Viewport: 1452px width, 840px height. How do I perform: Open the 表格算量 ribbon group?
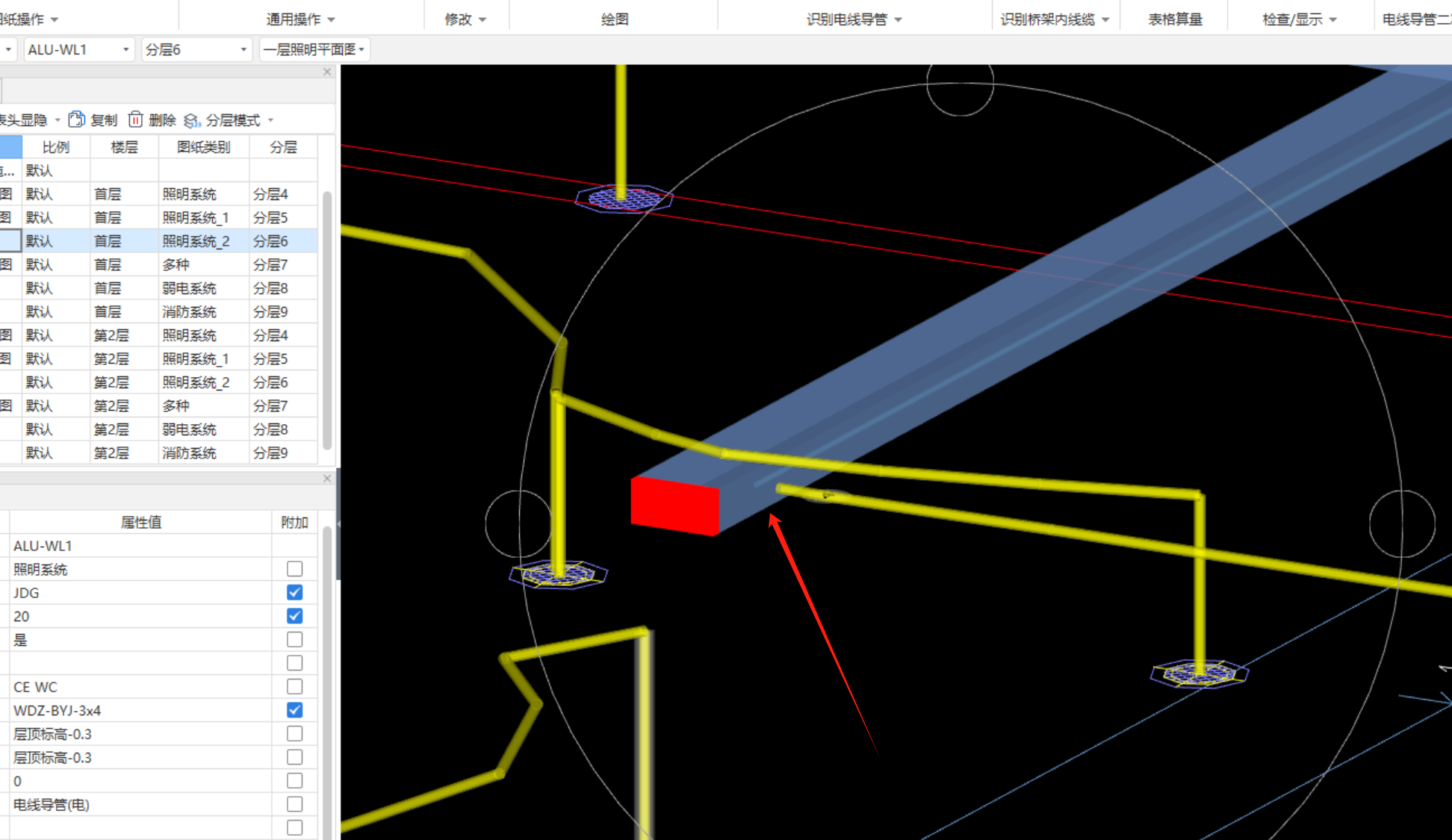click(1175, 19)
